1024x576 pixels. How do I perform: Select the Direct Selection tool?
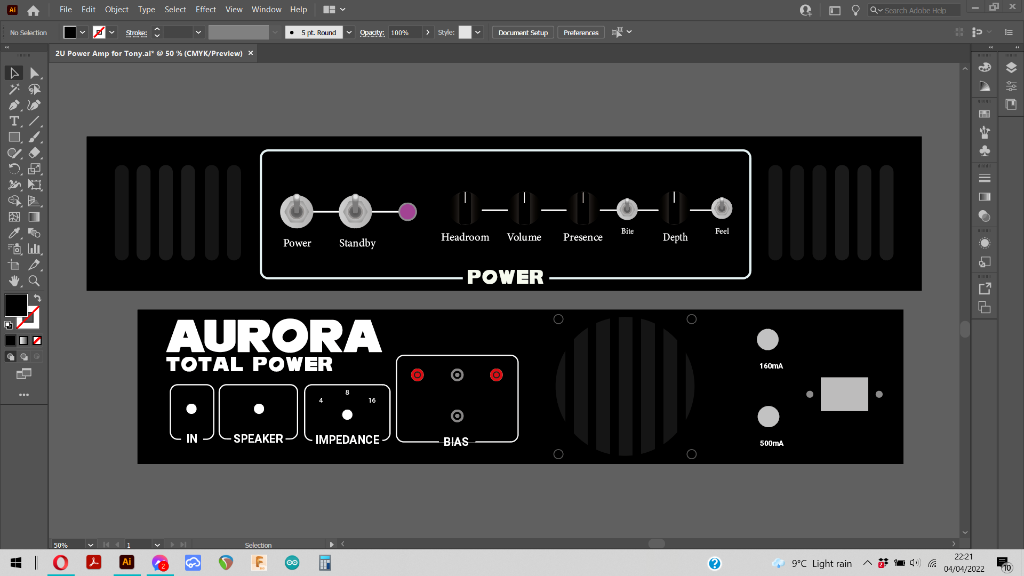tap(35, 73)
